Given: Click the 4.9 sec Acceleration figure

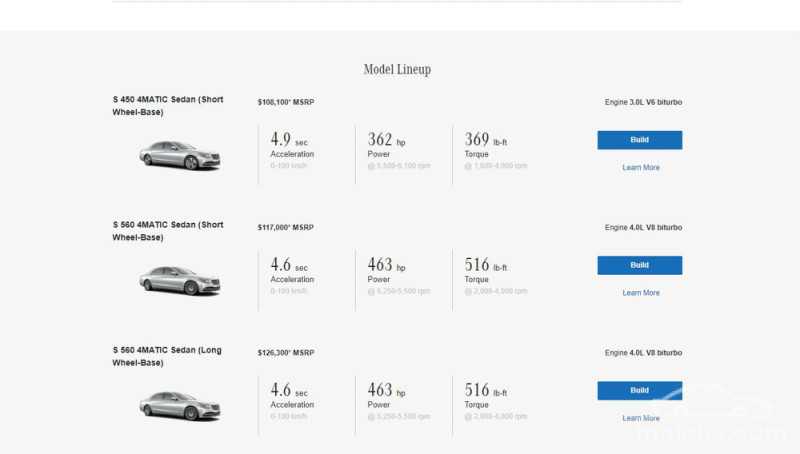Looking at the screenshot, I should (291, 141).
